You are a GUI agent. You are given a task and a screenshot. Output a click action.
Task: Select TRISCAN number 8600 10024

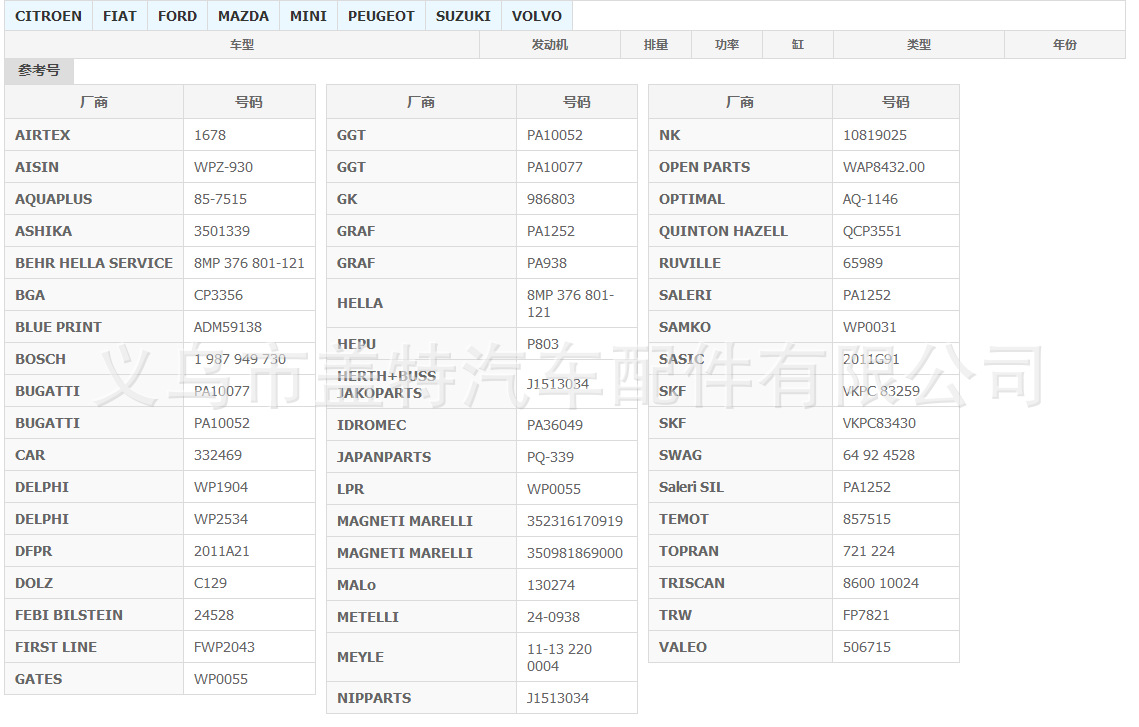point(896,583)
